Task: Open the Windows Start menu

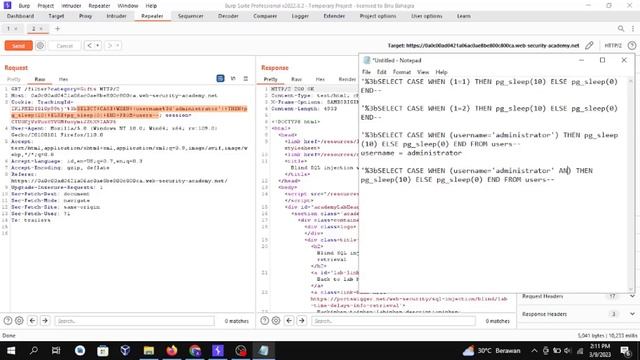Action: (11, 351)
